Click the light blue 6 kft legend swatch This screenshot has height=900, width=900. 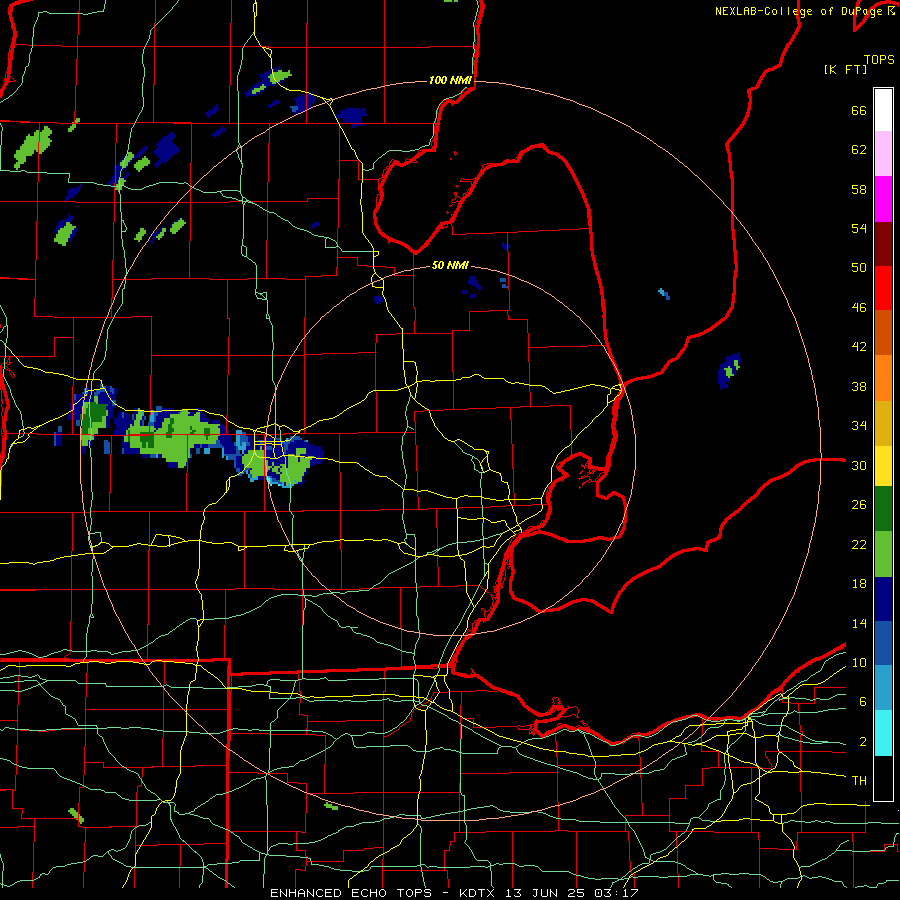[x=883, y=688]
